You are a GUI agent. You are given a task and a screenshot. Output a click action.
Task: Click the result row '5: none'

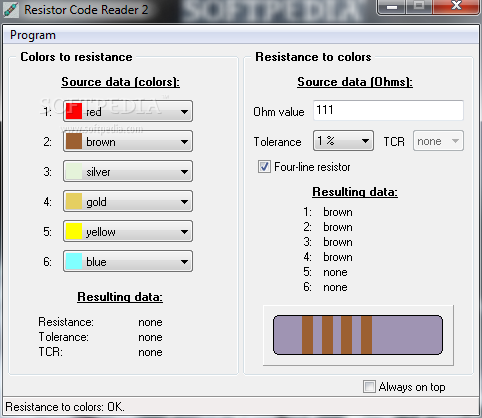point(325,272)
